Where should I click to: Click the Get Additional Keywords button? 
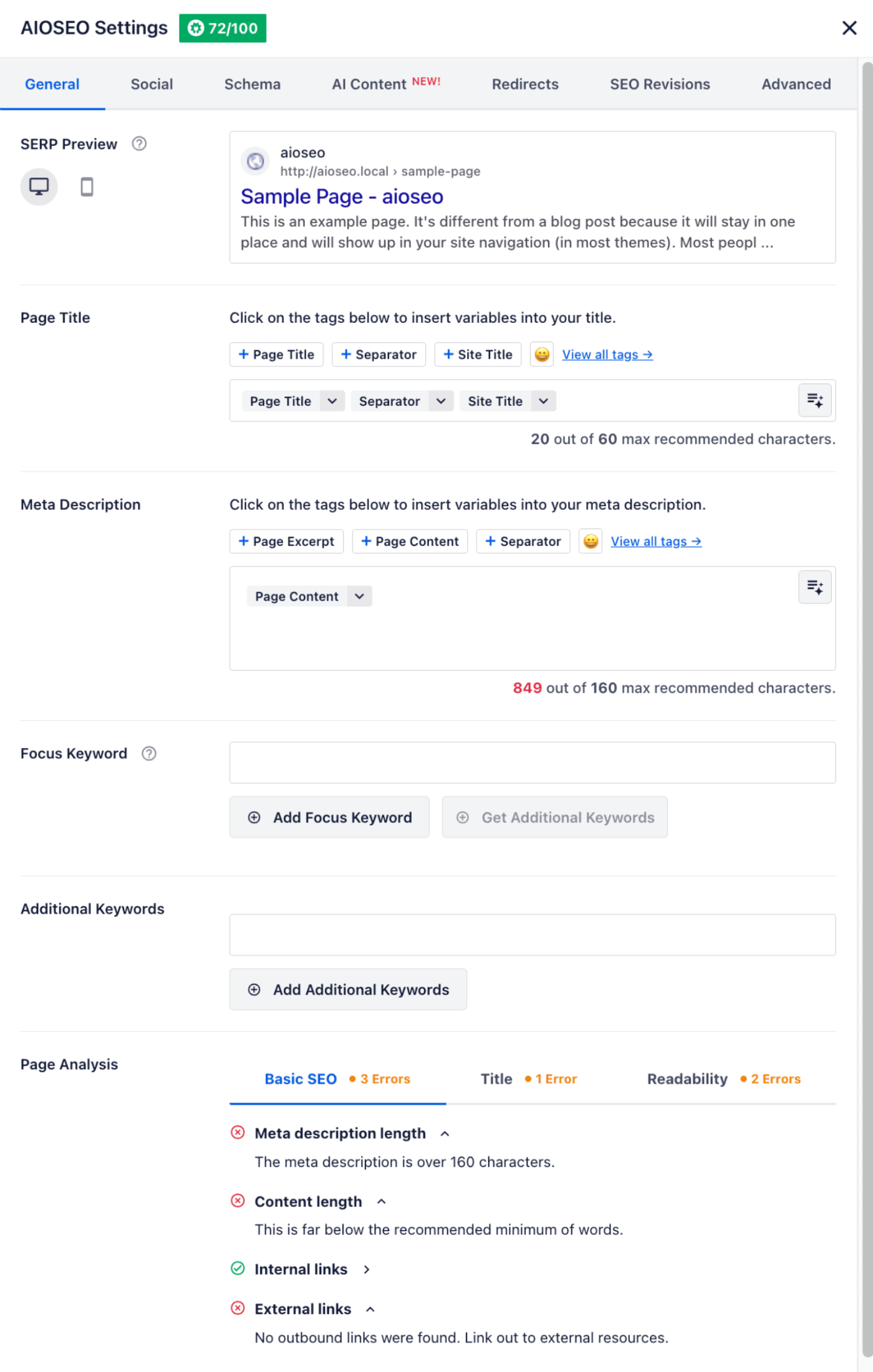[555, 817]
